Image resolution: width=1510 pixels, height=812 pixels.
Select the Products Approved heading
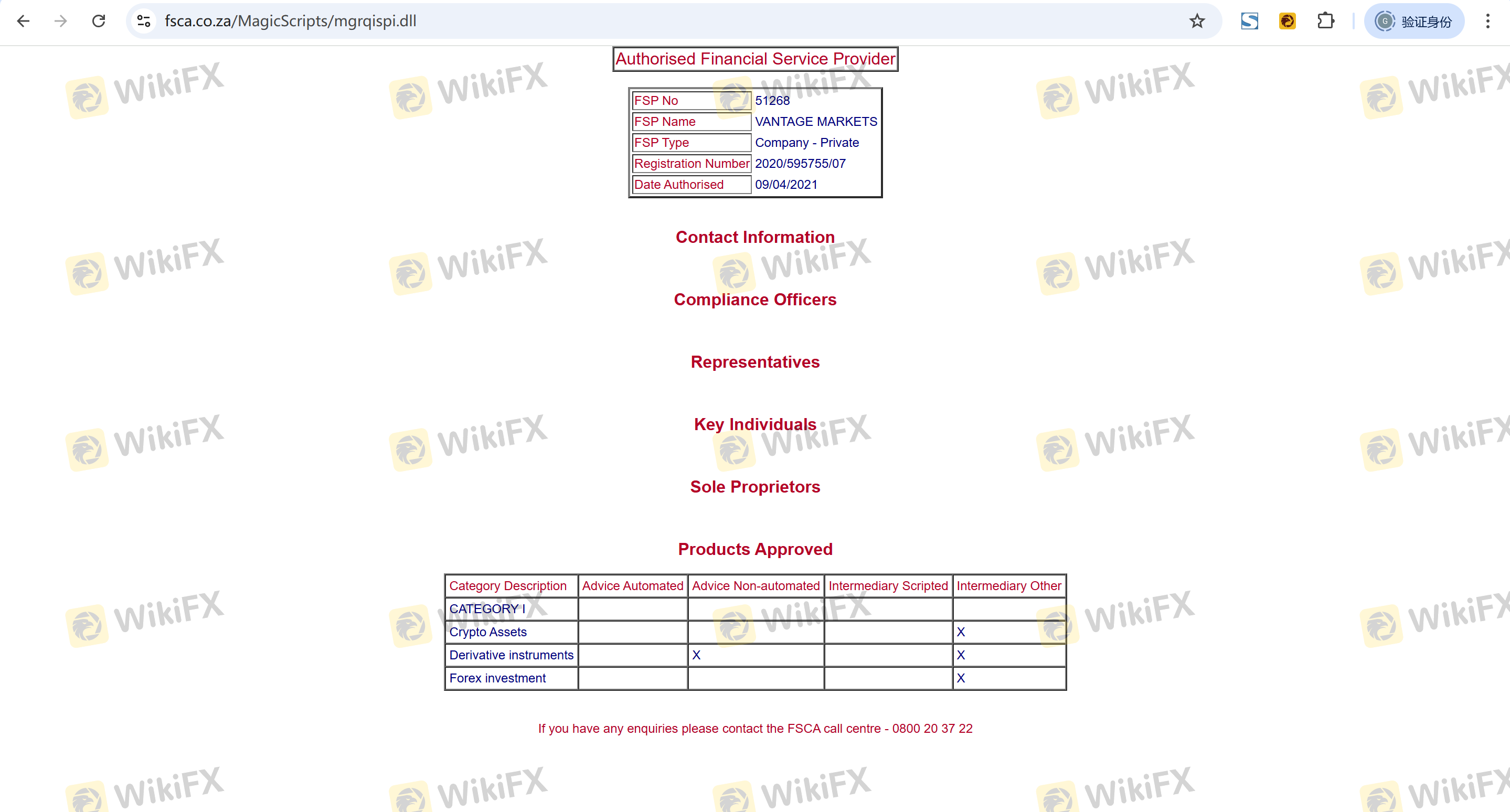(x=755, y=549)
